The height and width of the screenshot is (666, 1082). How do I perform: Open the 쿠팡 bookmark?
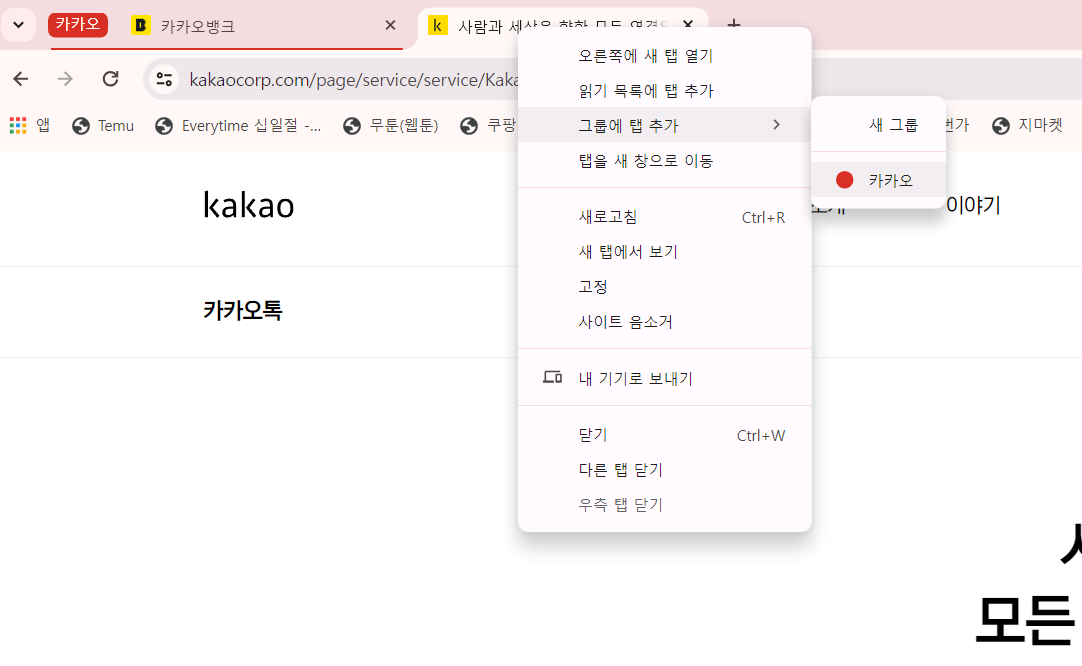[489, 126]
